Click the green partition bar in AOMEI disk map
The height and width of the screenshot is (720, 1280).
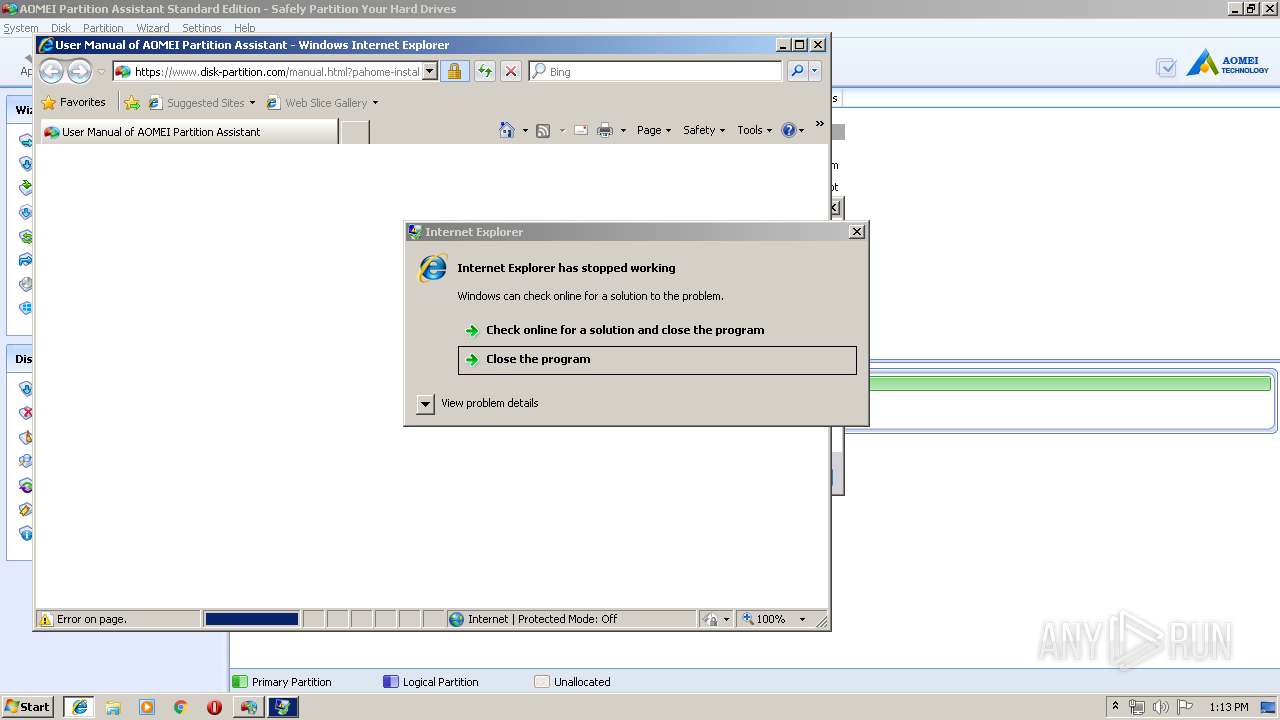(x=1069, y=383)
